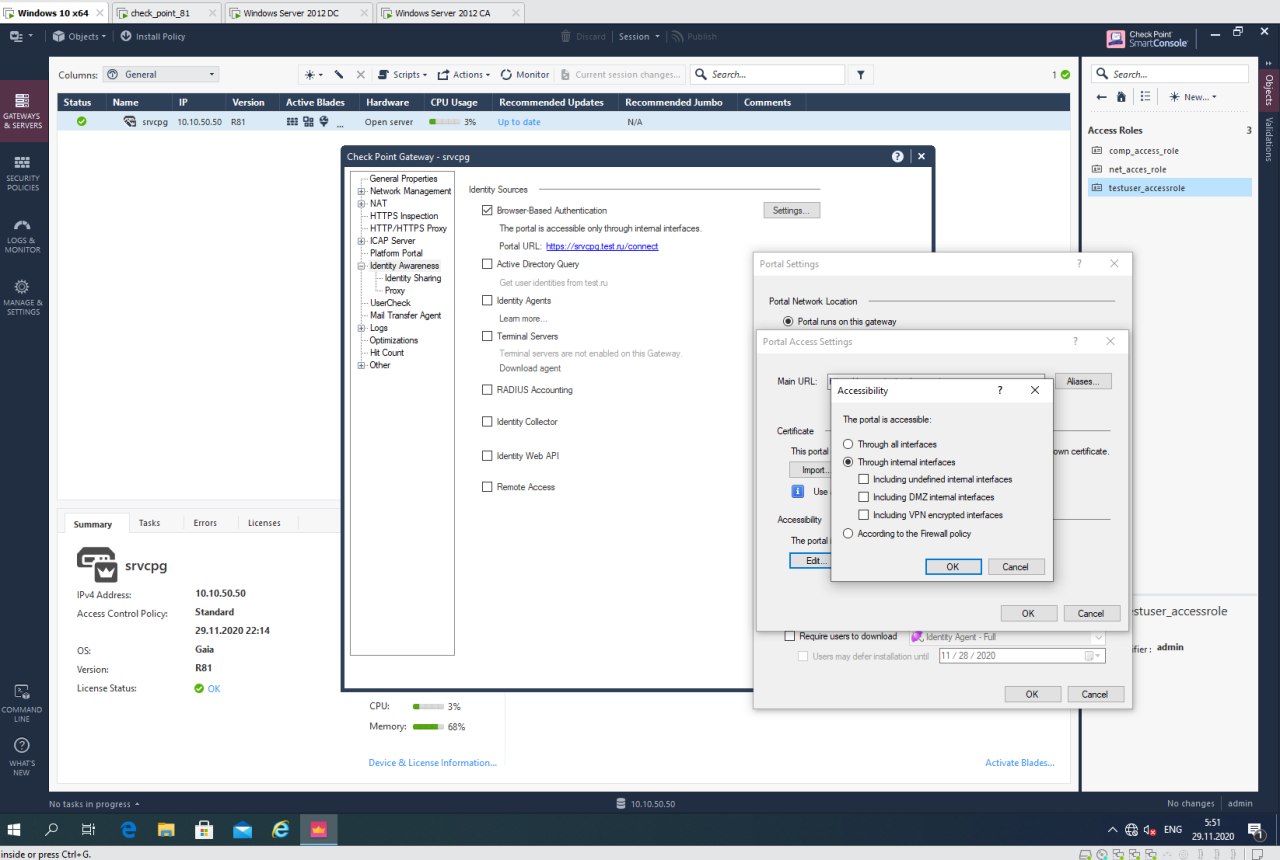
Task: Click the green status icon of the srvcpg row
Action: pyautogui.click(x=82, y=121)
